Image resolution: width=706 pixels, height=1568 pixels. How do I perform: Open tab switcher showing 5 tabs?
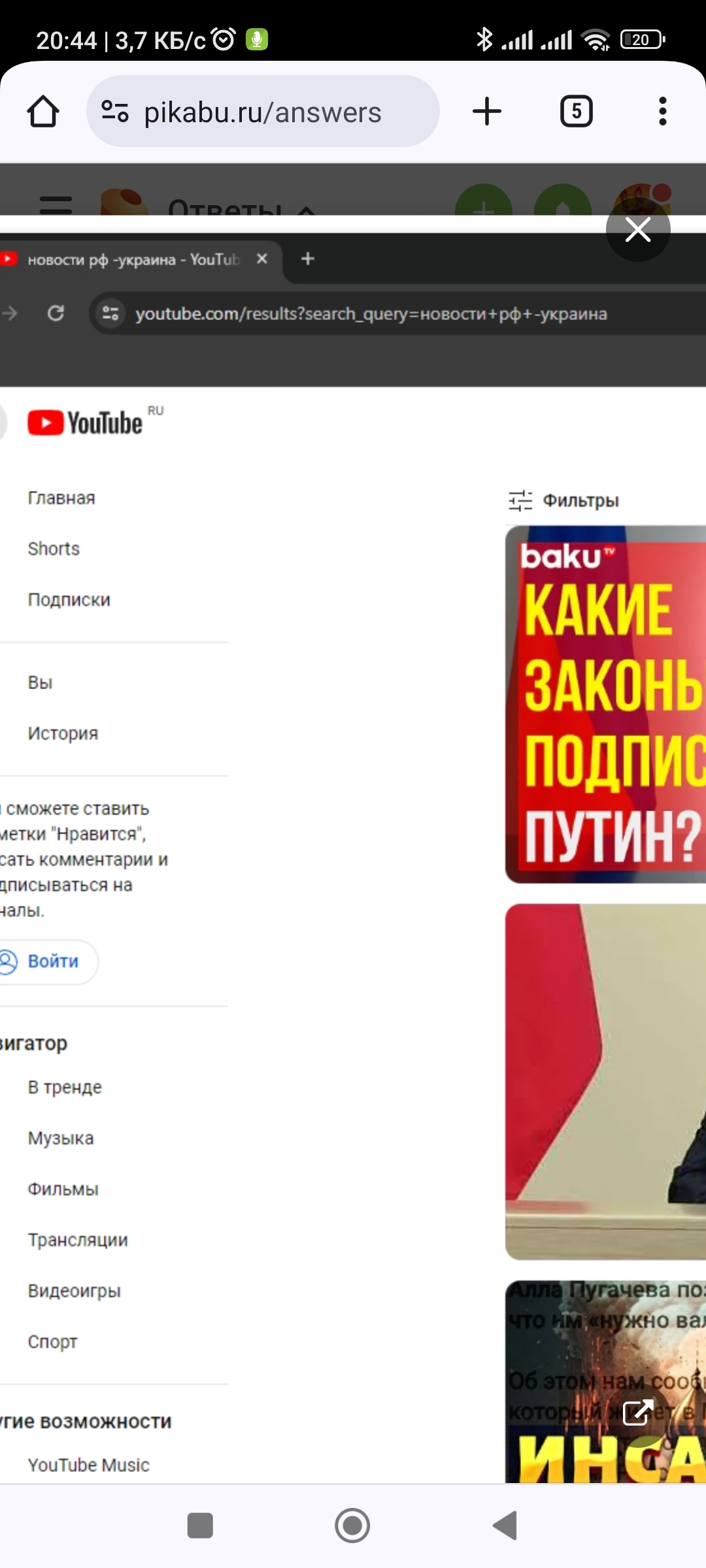[576, 111]
